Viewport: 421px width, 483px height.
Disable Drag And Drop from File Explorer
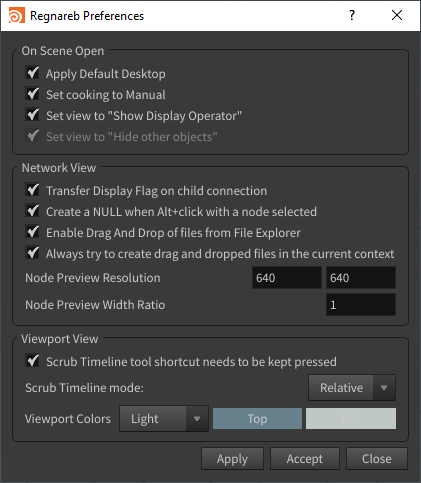click(33, 232)
